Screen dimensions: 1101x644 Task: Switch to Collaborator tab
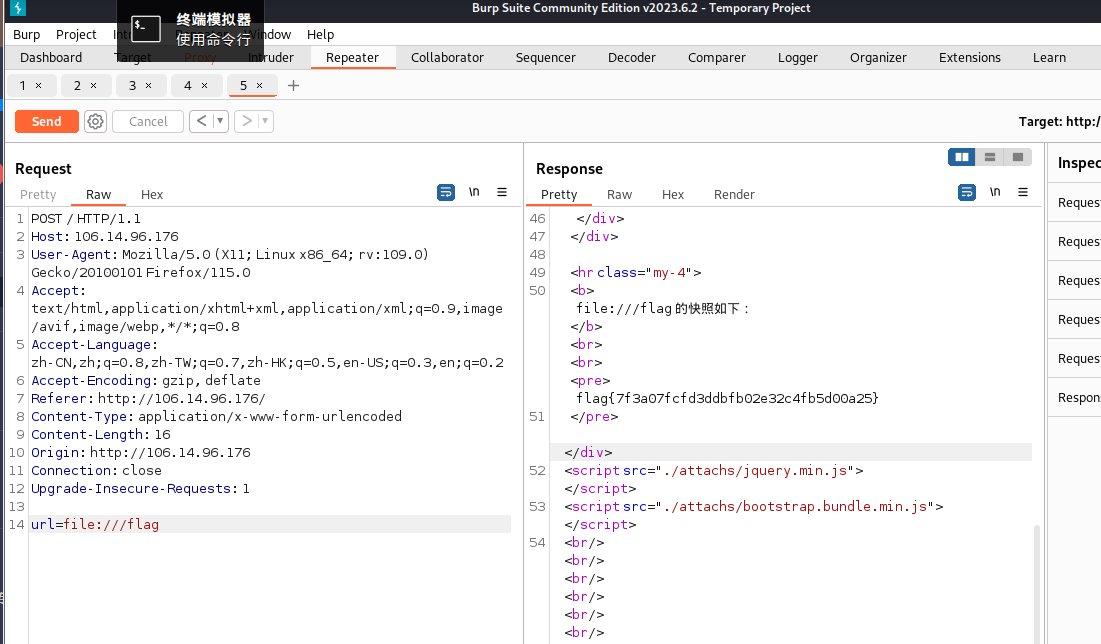(x=447, y=58)
